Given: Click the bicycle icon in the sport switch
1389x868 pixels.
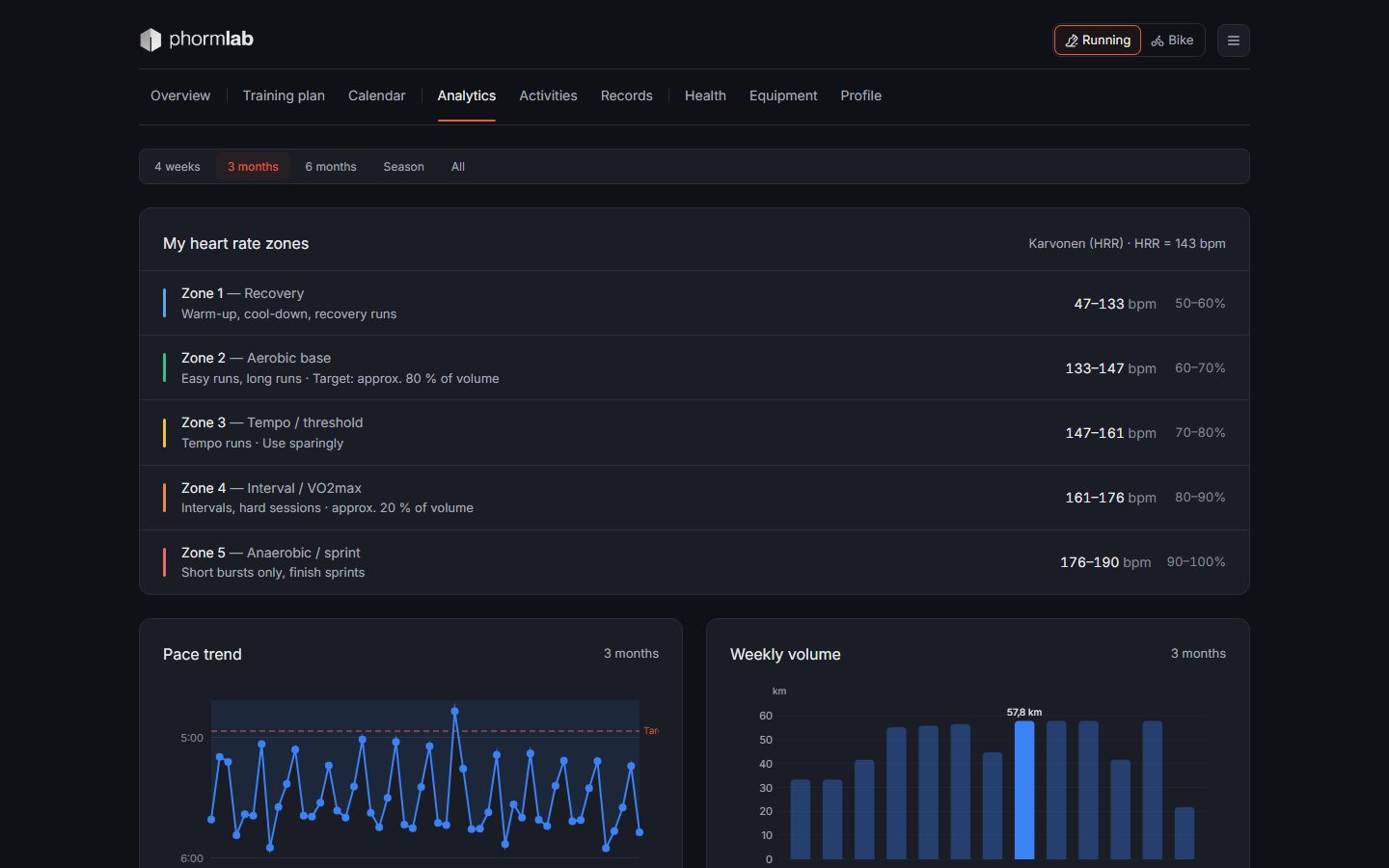Looking at the screenshot, I should pos(1157,41).
